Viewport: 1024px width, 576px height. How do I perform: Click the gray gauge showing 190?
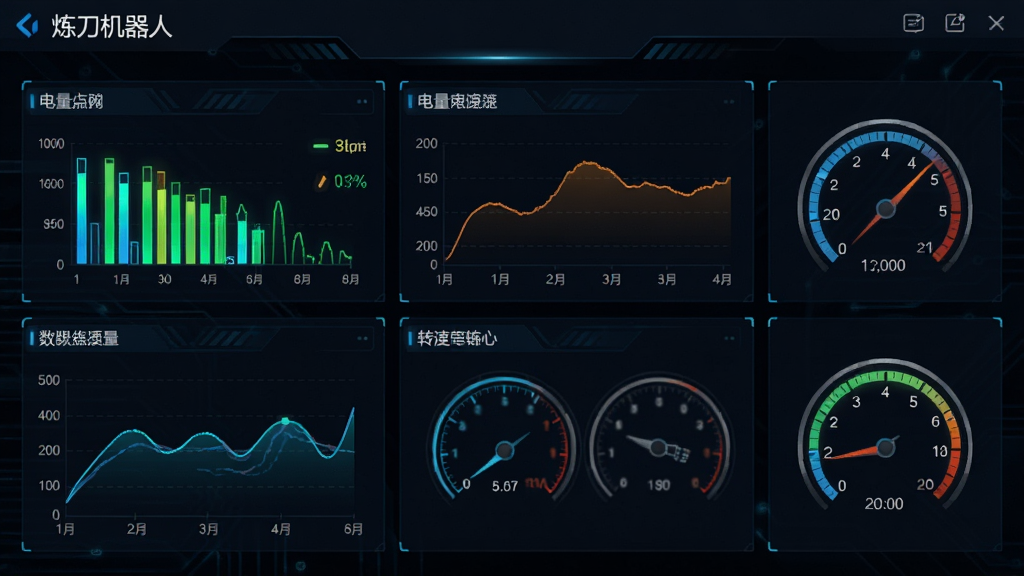click(658, 439)
